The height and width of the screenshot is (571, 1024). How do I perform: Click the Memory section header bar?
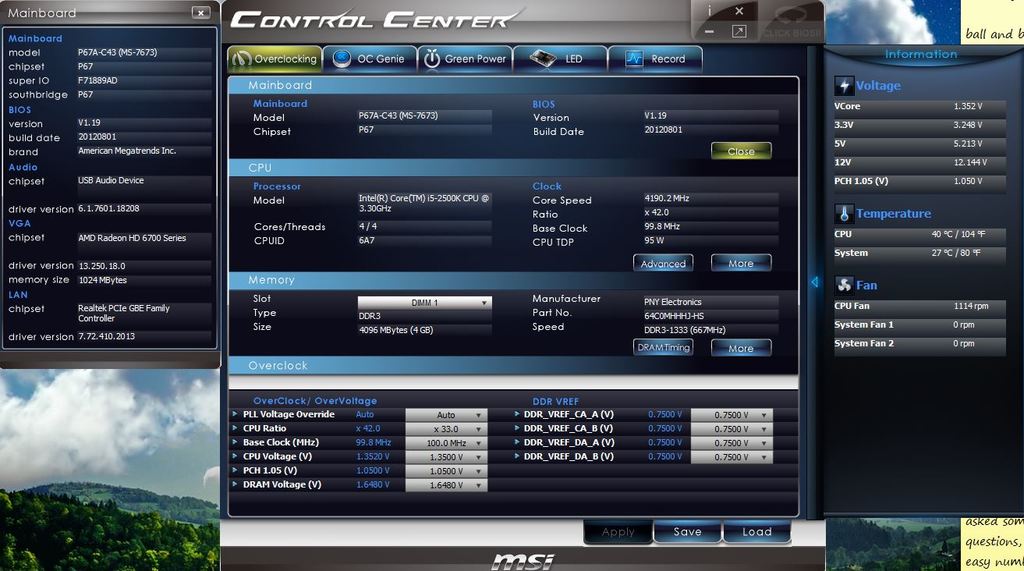(513, 280)
